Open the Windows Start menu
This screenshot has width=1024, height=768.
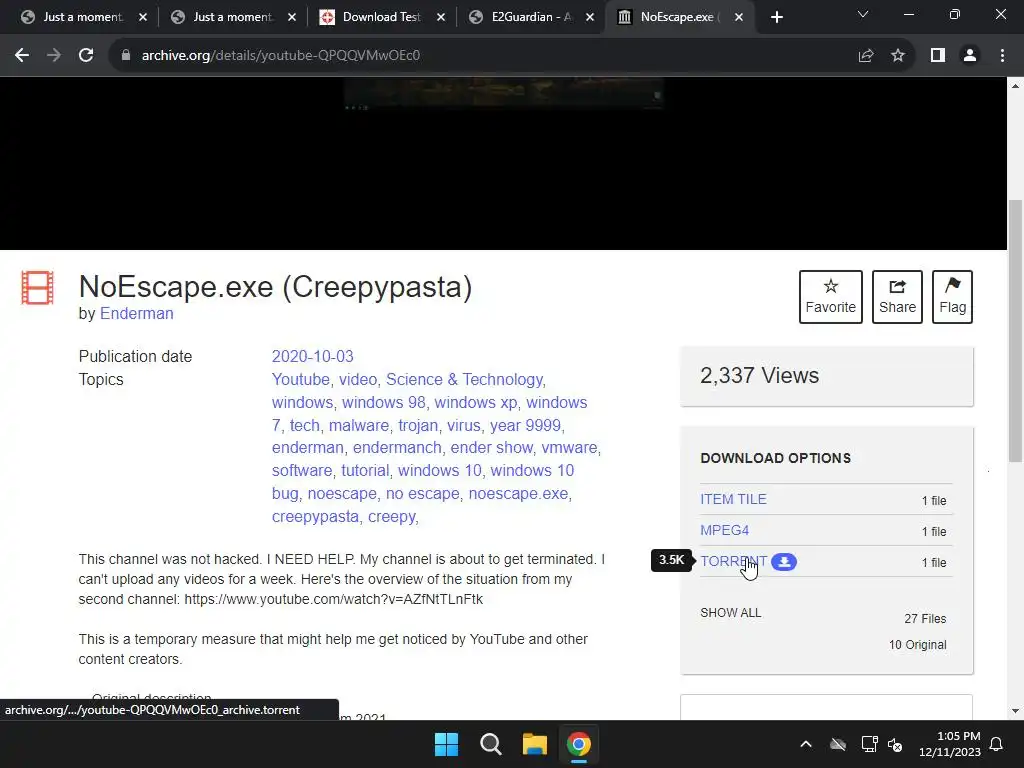tap(447, 744)
